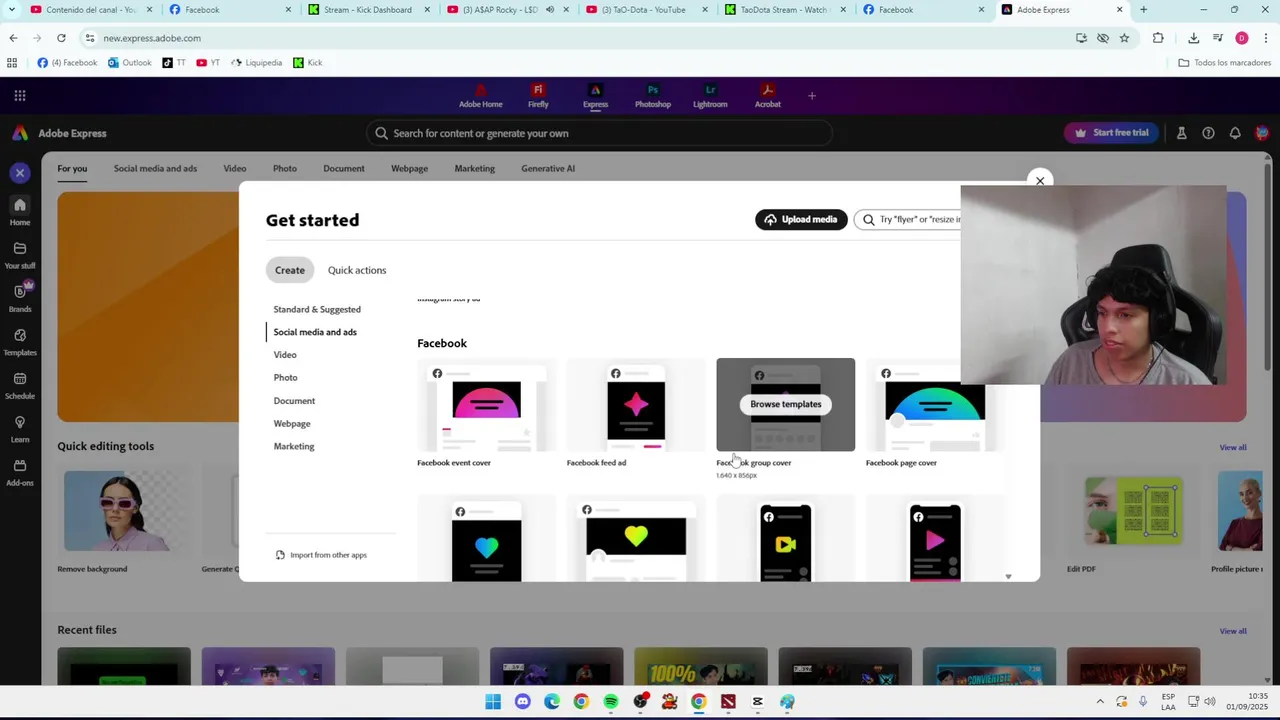Open the Windows Start menu
Screen dimensions: 1280x720
[493, 702]
